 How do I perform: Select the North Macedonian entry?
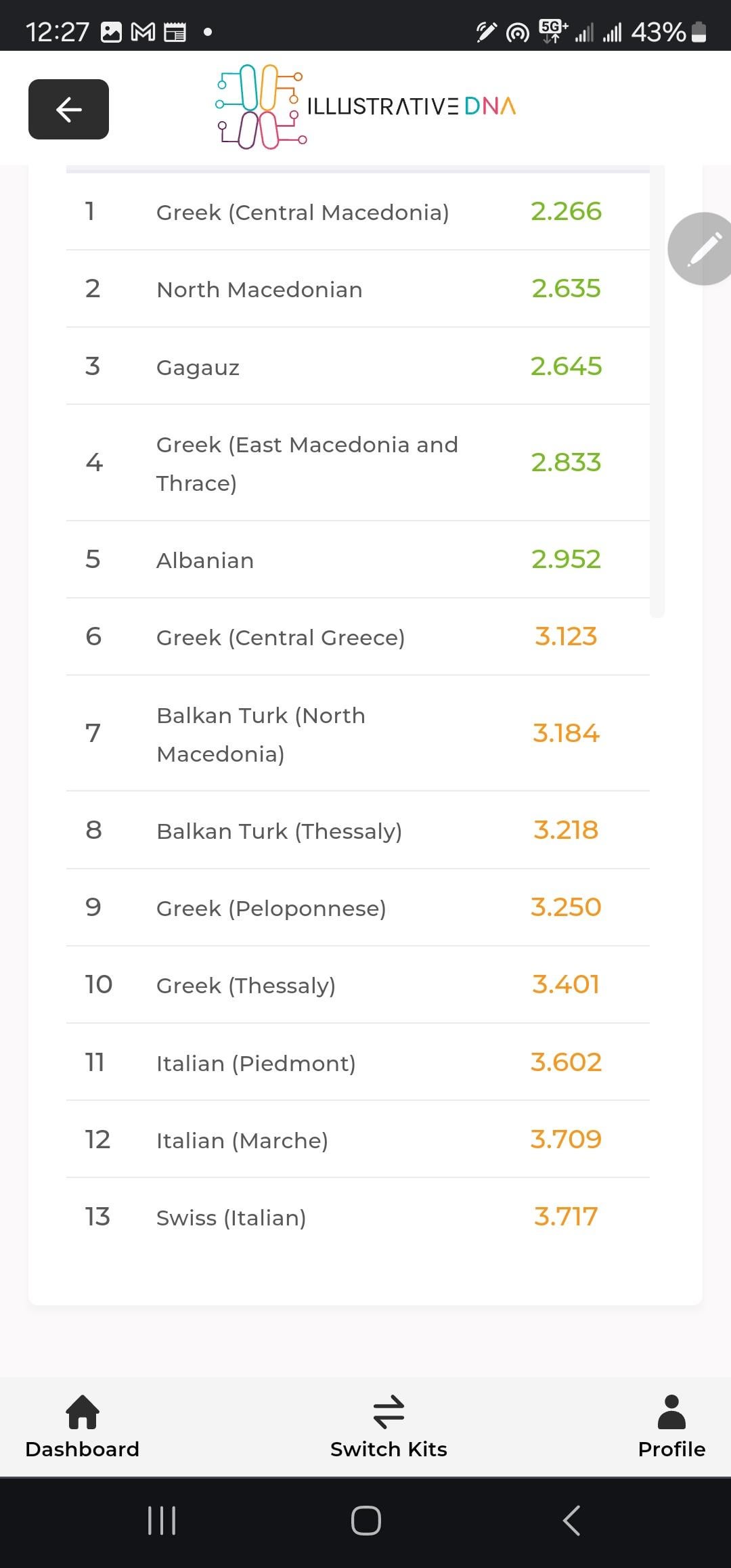[358, 289]
